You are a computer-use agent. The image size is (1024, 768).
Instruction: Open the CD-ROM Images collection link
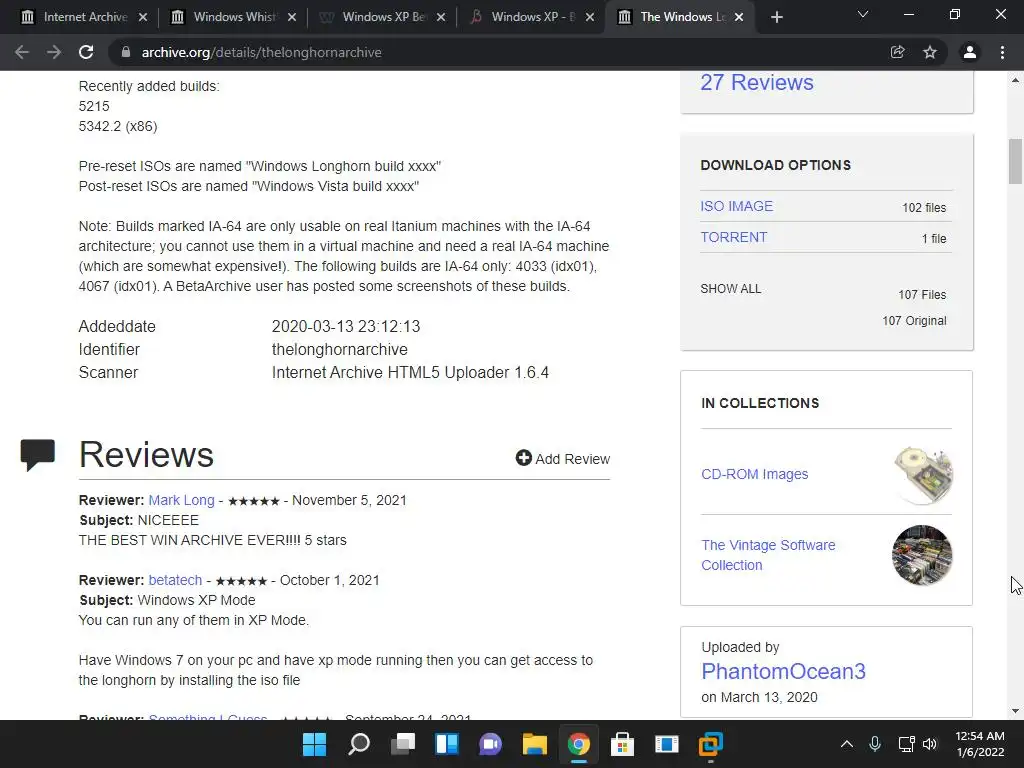pos(754,474)
